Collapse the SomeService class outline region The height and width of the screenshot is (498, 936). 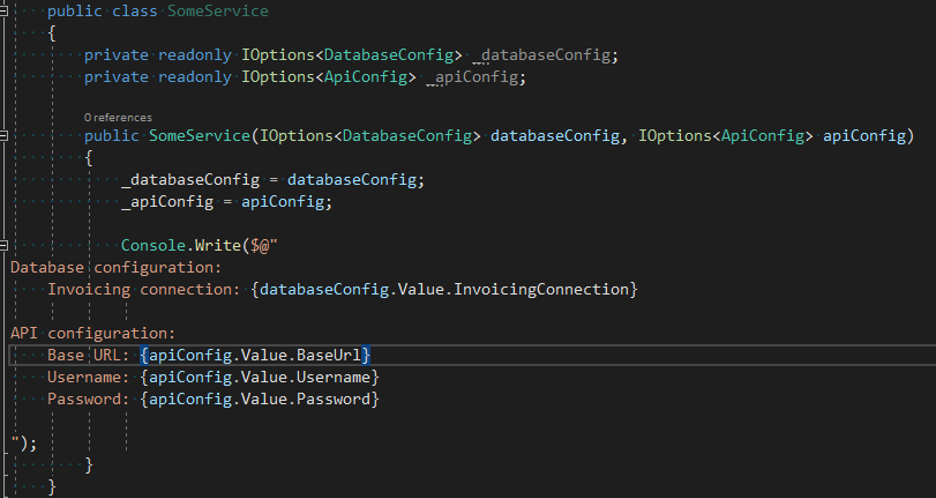click(3, 10)
